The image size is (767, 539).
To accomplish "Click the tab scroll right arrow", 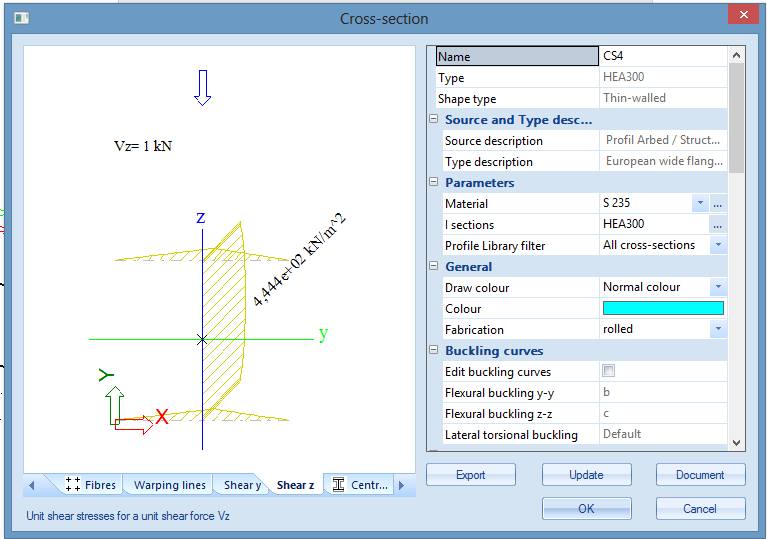I will pos(401,485).
